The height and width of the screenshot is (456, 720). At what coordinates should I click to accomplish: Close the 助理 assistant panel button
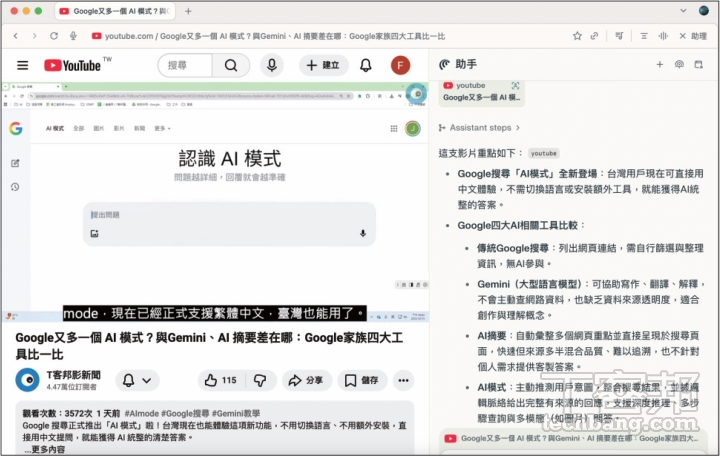click(693, 36)
